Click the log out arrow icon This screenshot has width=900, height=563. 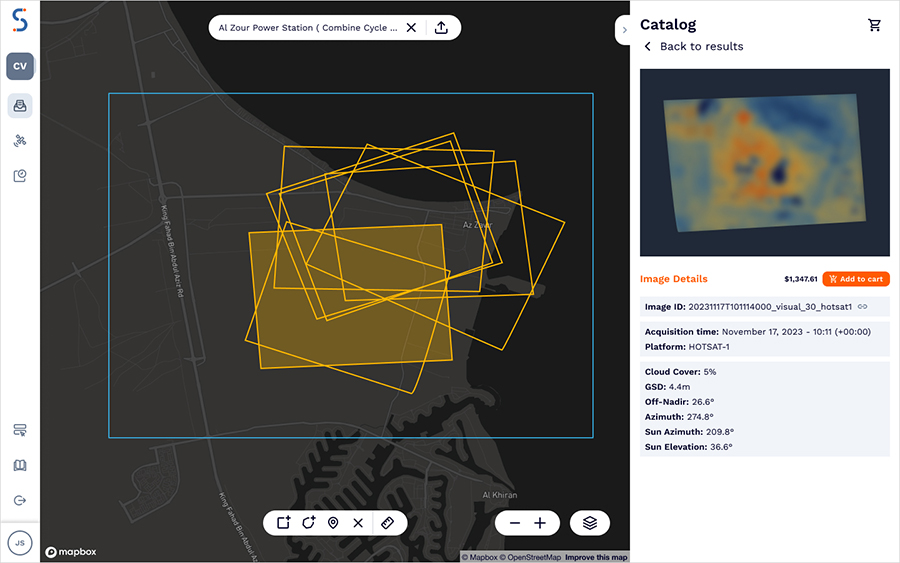pyautogui.click(x=20, y=500)
